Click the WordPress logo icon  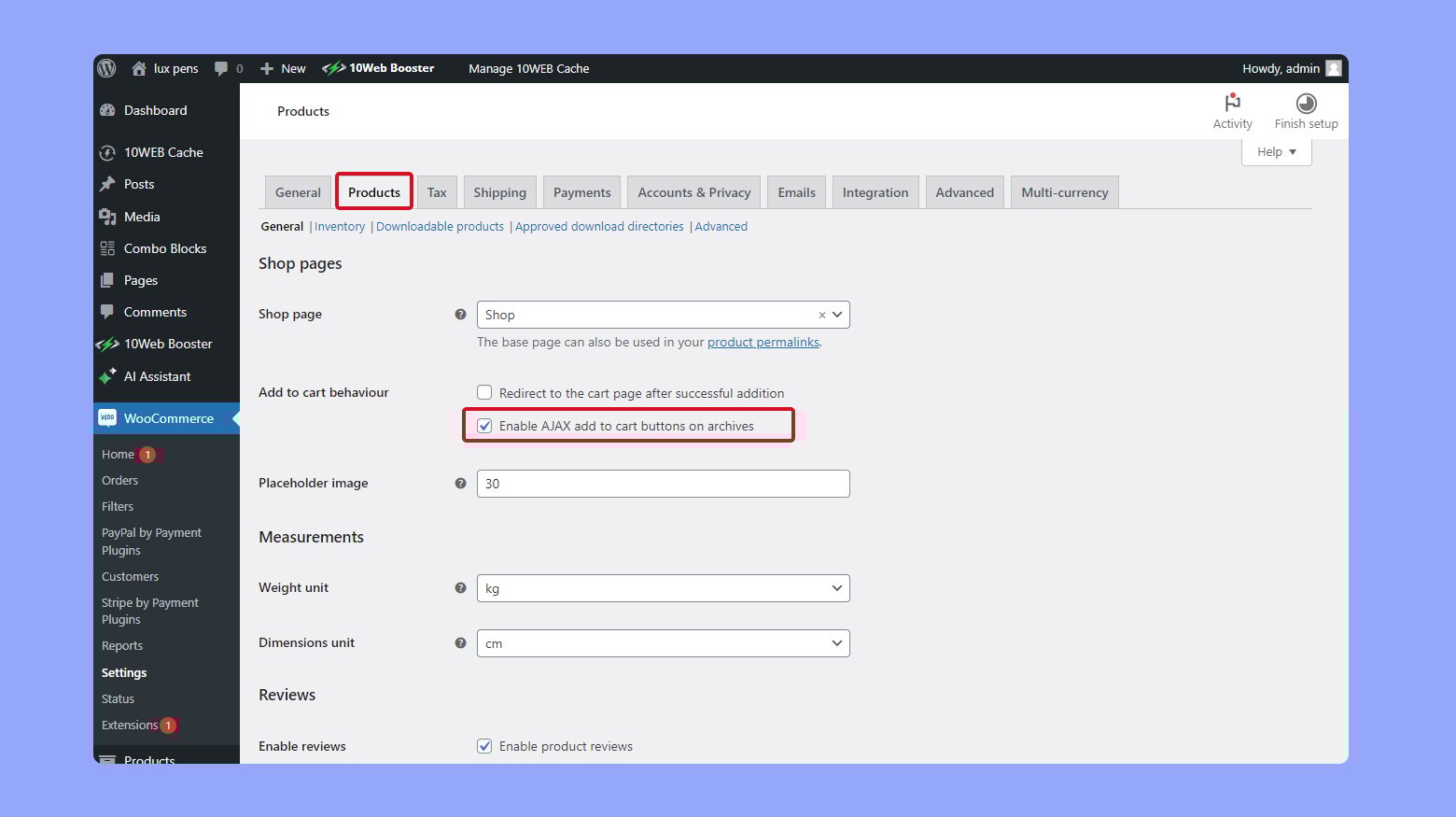[107, 68]
